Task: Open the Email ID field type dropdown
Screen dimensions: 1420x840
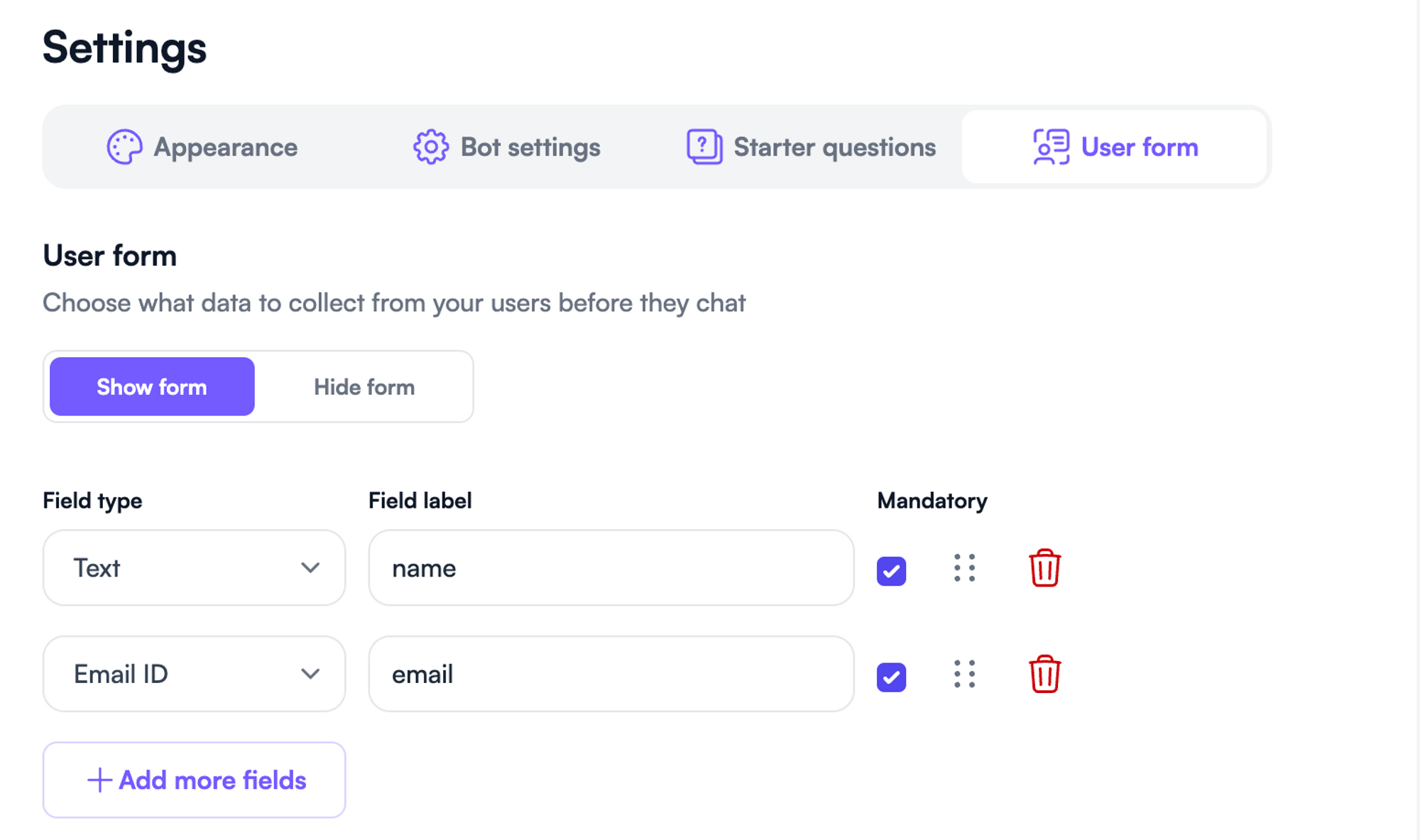Action: [x=193, y=674]
